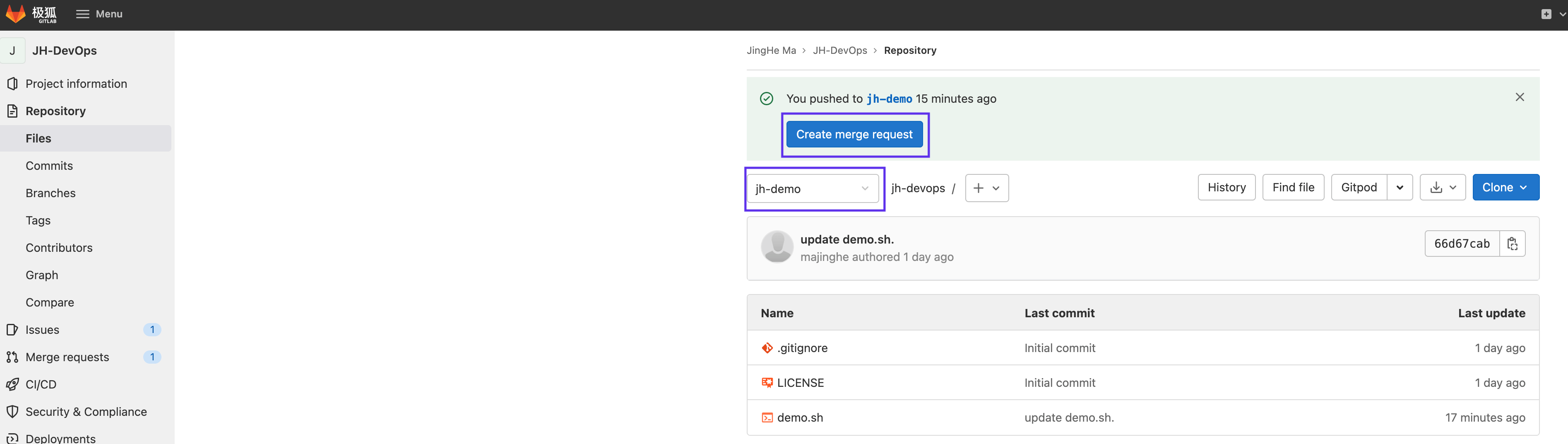
Task: Click the commit author avatar
Action: 777,247
